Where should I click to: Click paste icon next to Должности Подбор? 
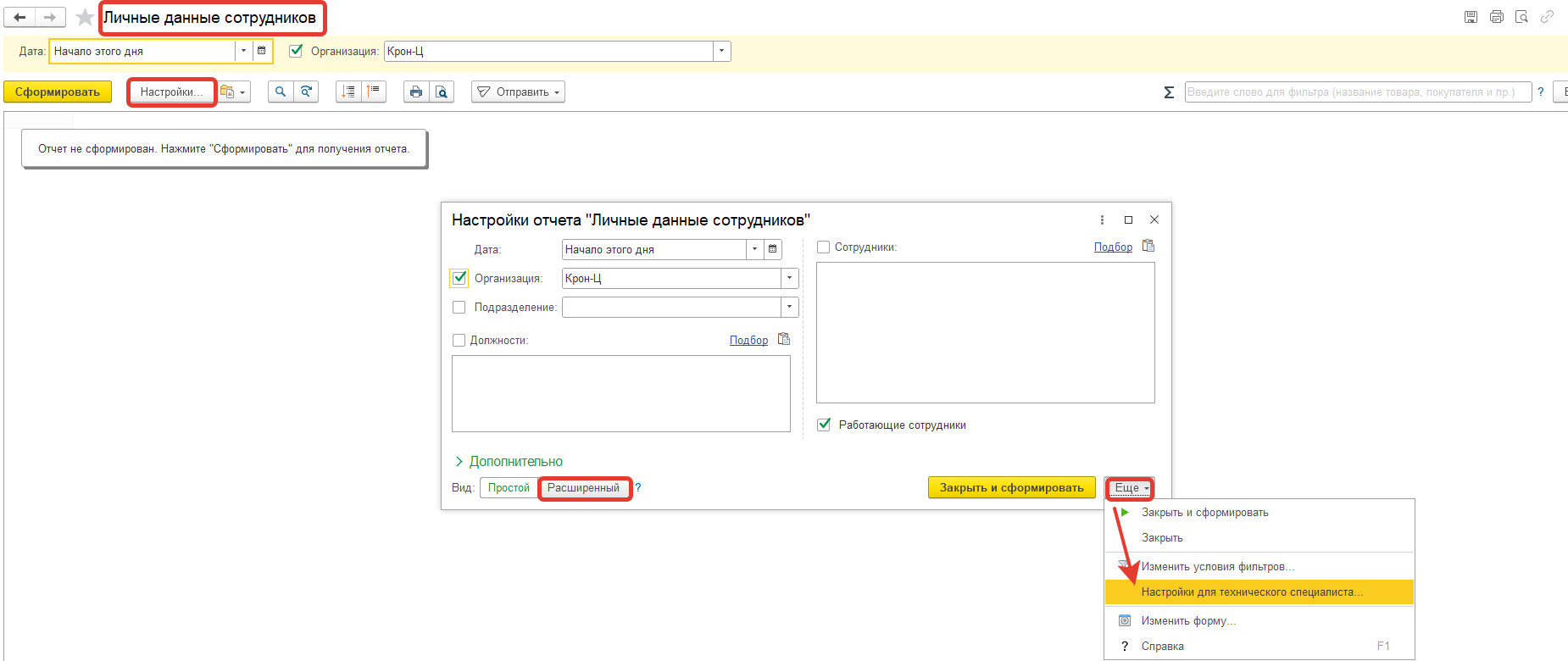pos(784,339)
